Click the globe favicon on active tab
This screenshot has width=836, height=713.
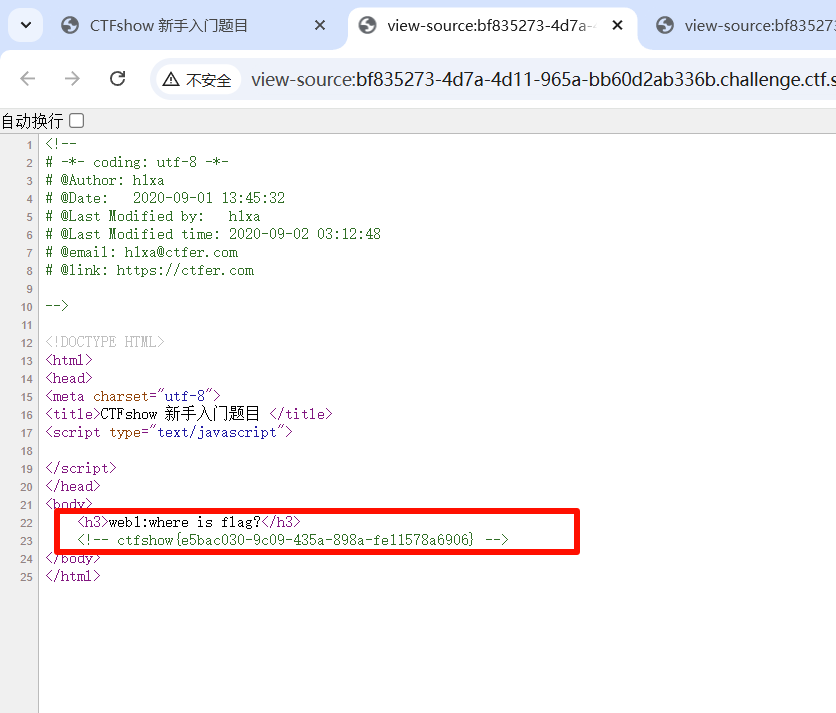[367, 26]
